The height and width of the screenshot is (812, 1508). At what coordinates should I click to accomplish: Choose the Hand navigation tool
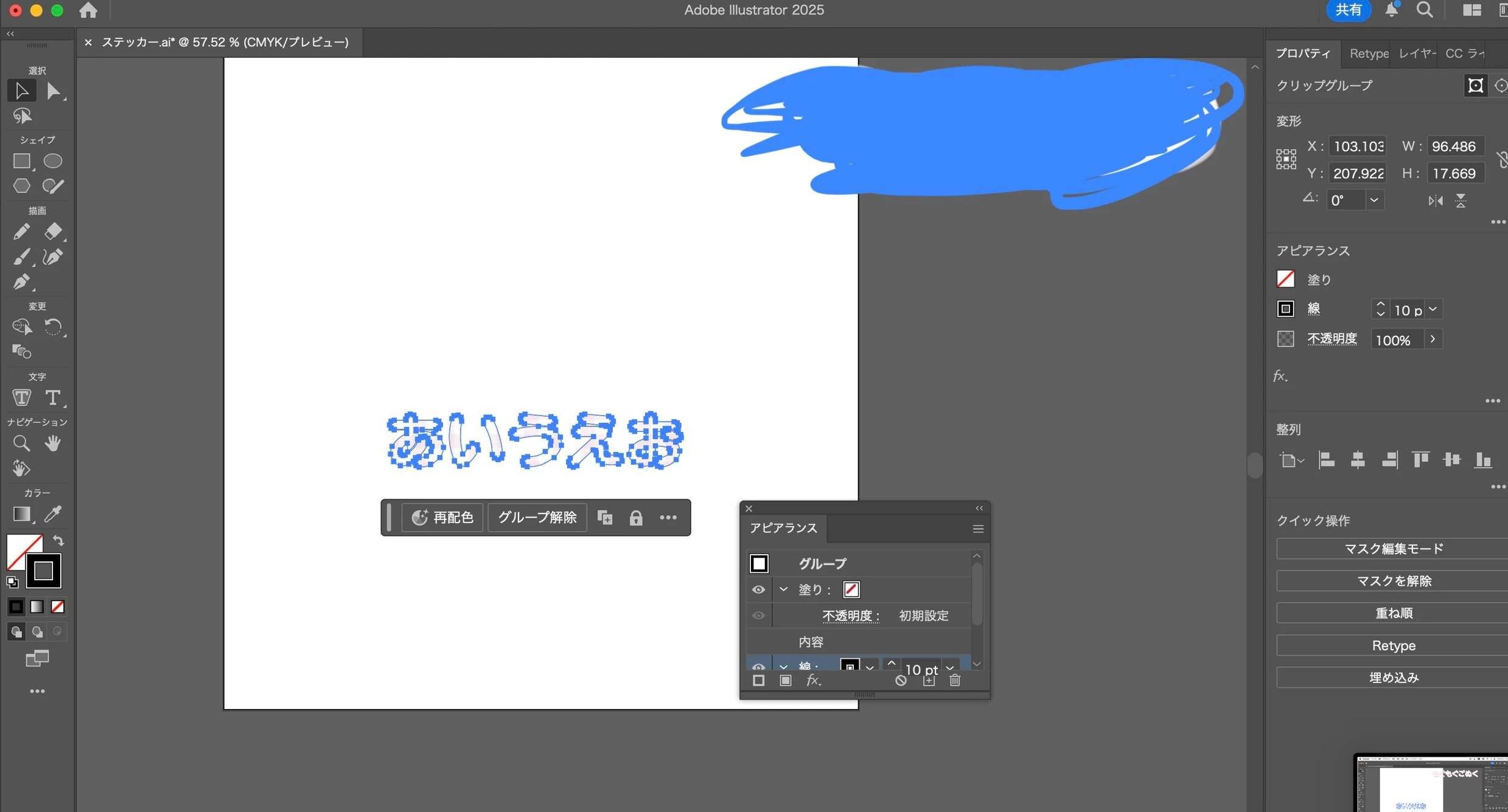53,443
